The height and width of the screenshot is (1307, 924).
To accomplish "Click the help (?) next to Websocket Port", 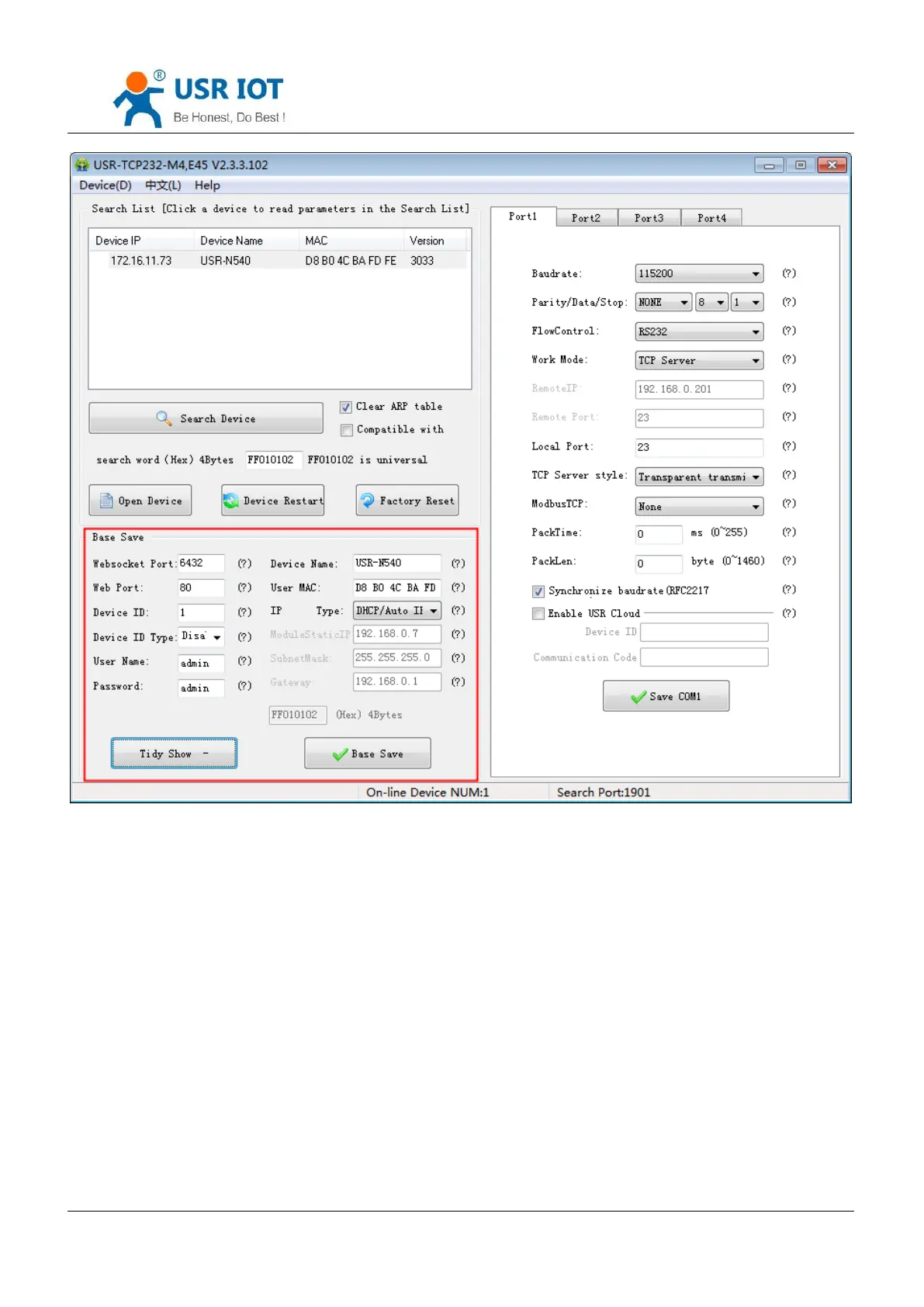I will [x=244, y=563].
